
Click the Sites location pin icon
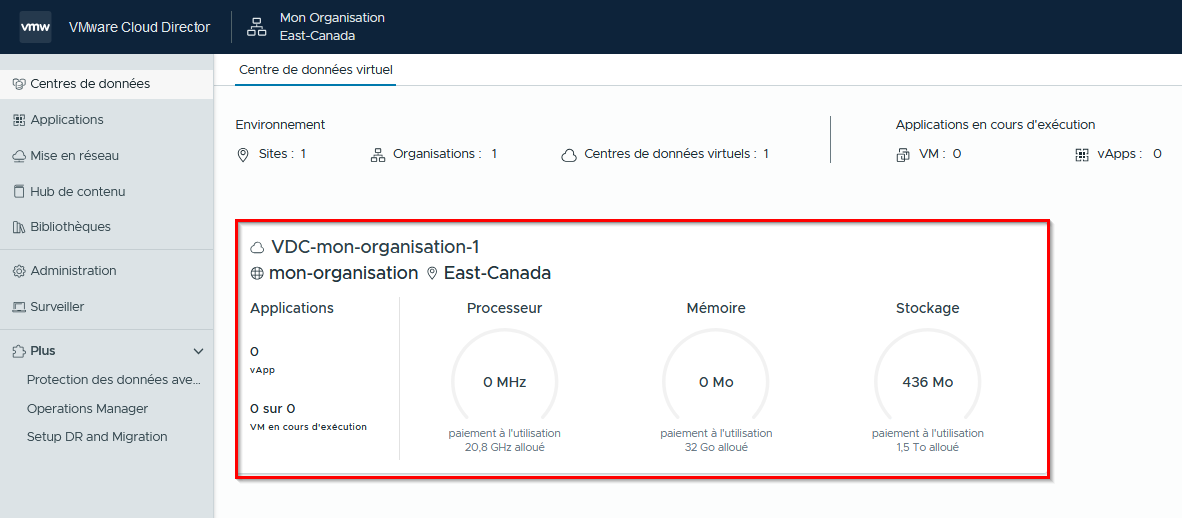point(243,155)
